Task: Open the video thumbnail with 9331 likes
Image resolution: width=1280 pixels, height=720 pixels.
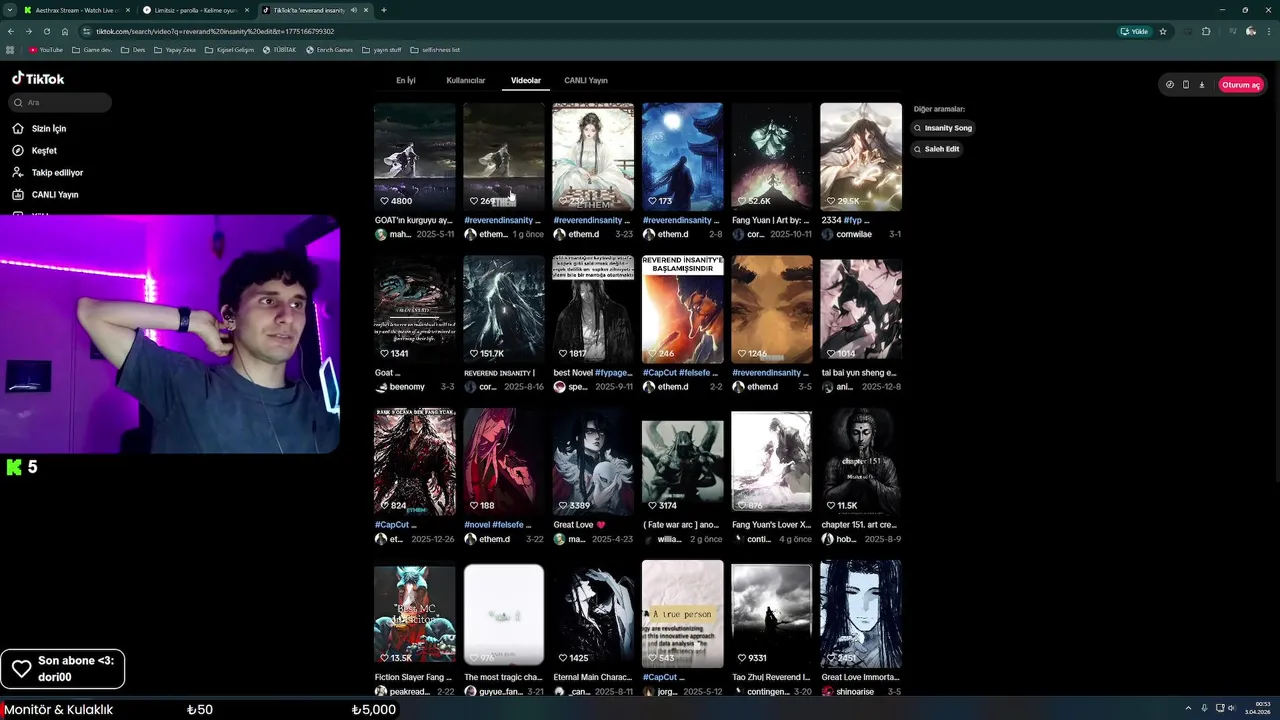Action: 772,614
